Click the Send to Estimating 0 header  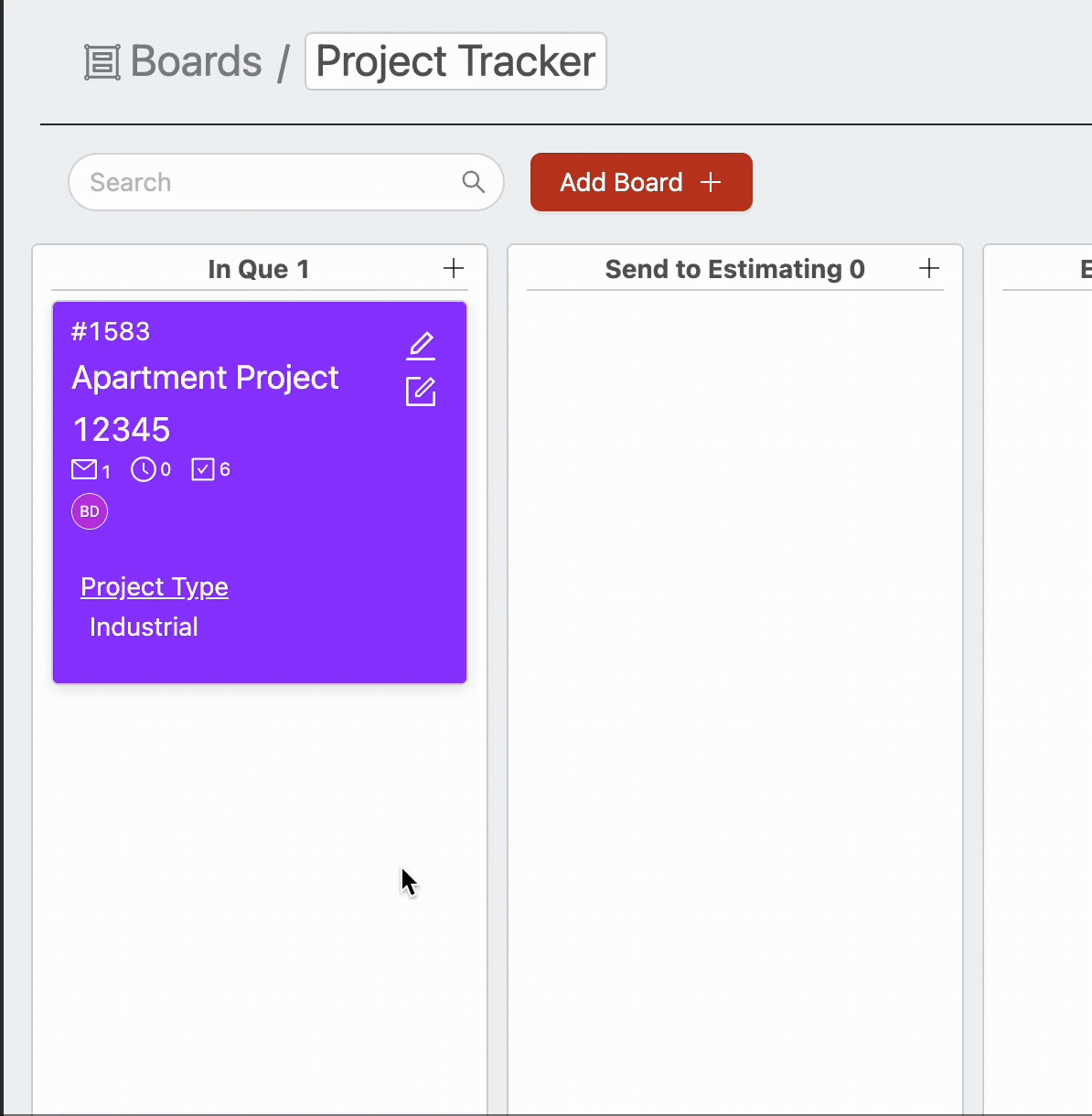tap(735, 269)
